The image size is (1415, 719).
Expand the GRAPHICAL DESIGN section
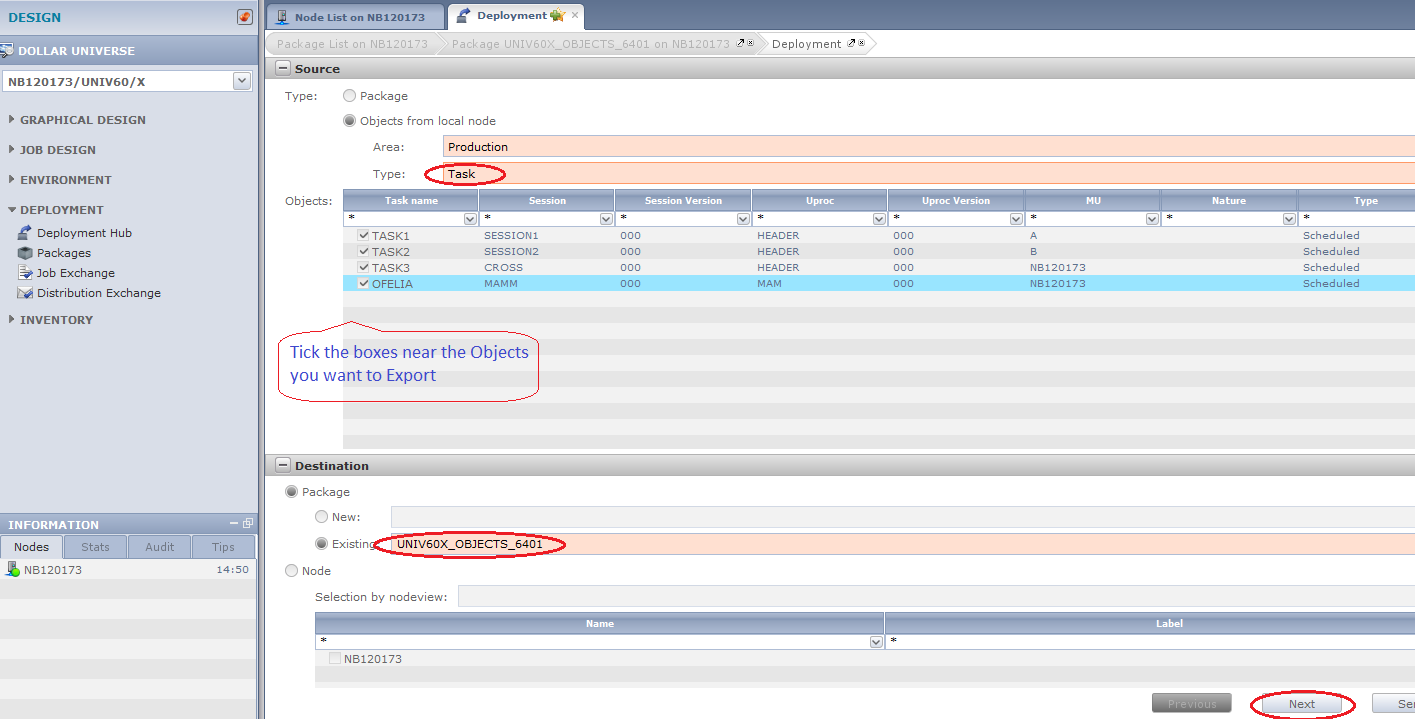pyautogui.click(x=11, y=120)
